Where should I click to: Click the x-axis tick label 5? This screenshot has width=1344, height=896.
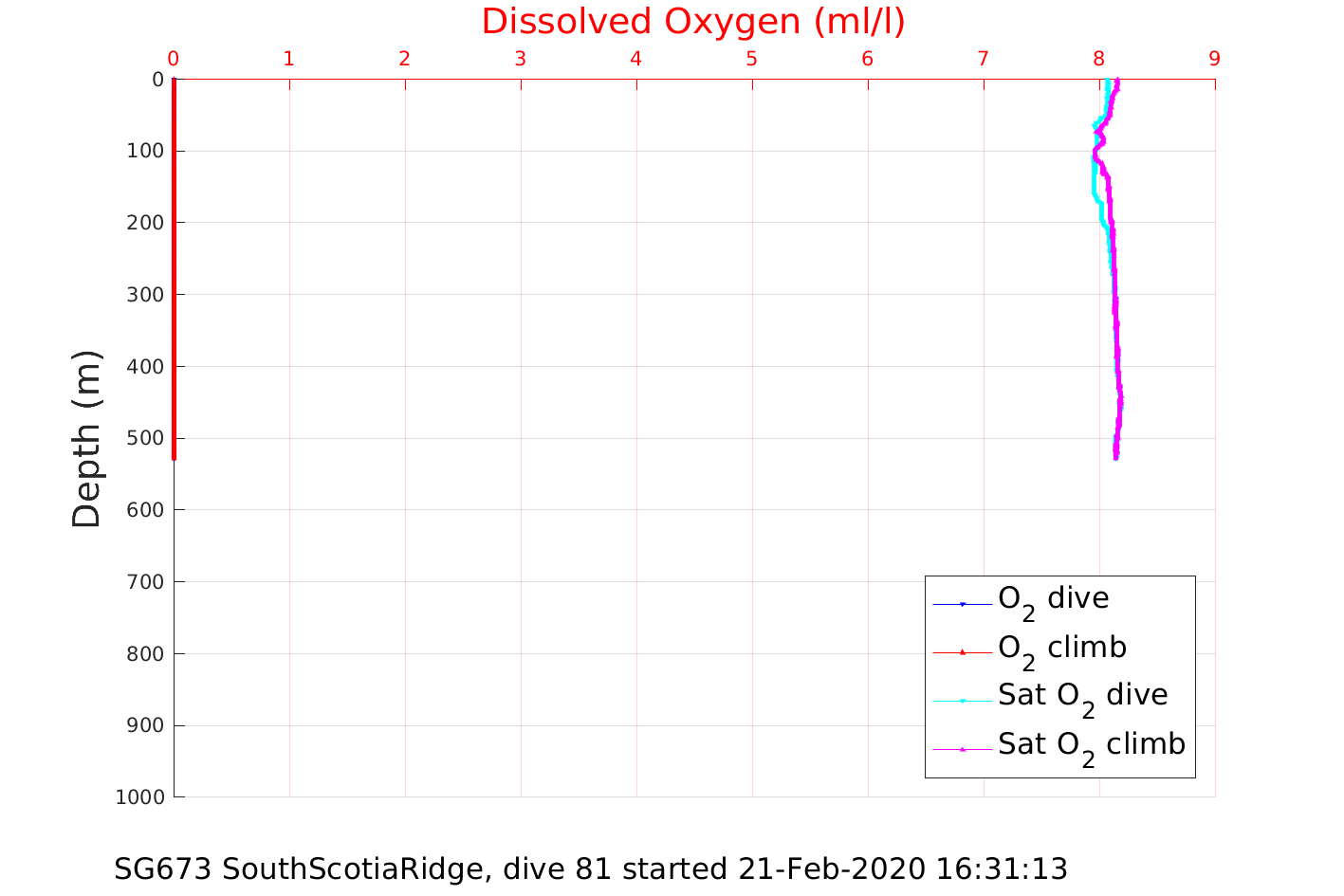point(751,59)
